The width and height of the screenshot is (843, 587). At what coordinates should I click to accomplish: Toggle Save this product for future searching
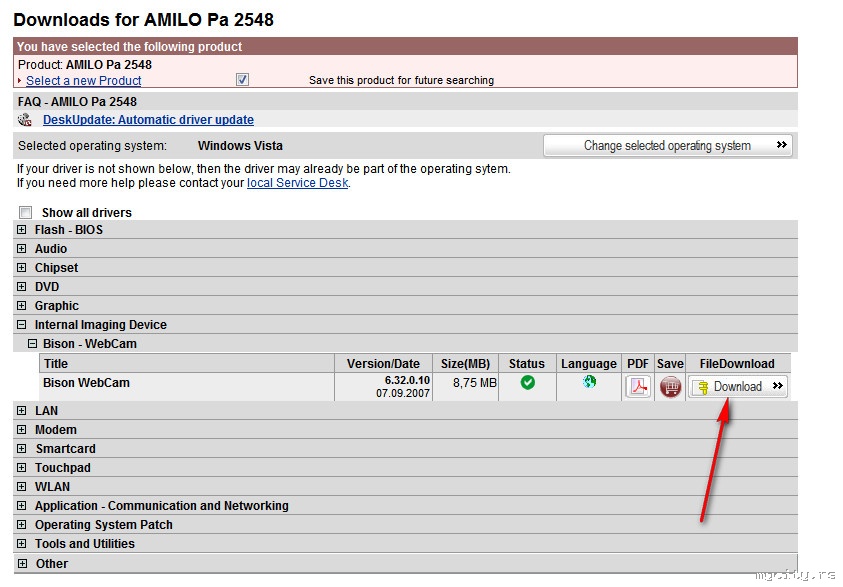pyautogui.click(x=242, y=80)
